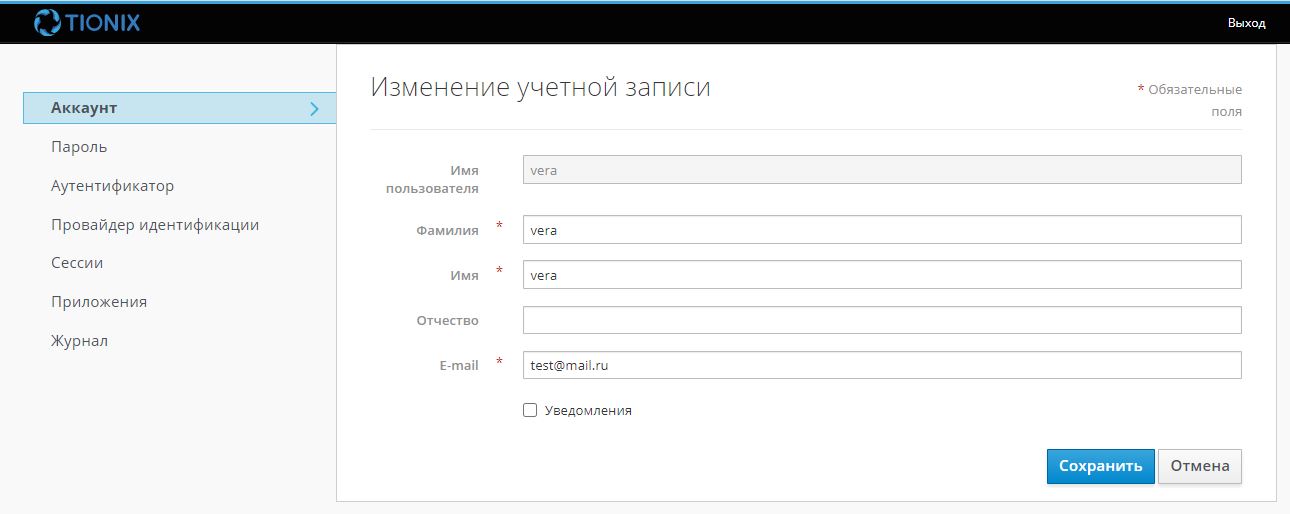
Task: Click into the Имя text field
Action: point(881,275)
